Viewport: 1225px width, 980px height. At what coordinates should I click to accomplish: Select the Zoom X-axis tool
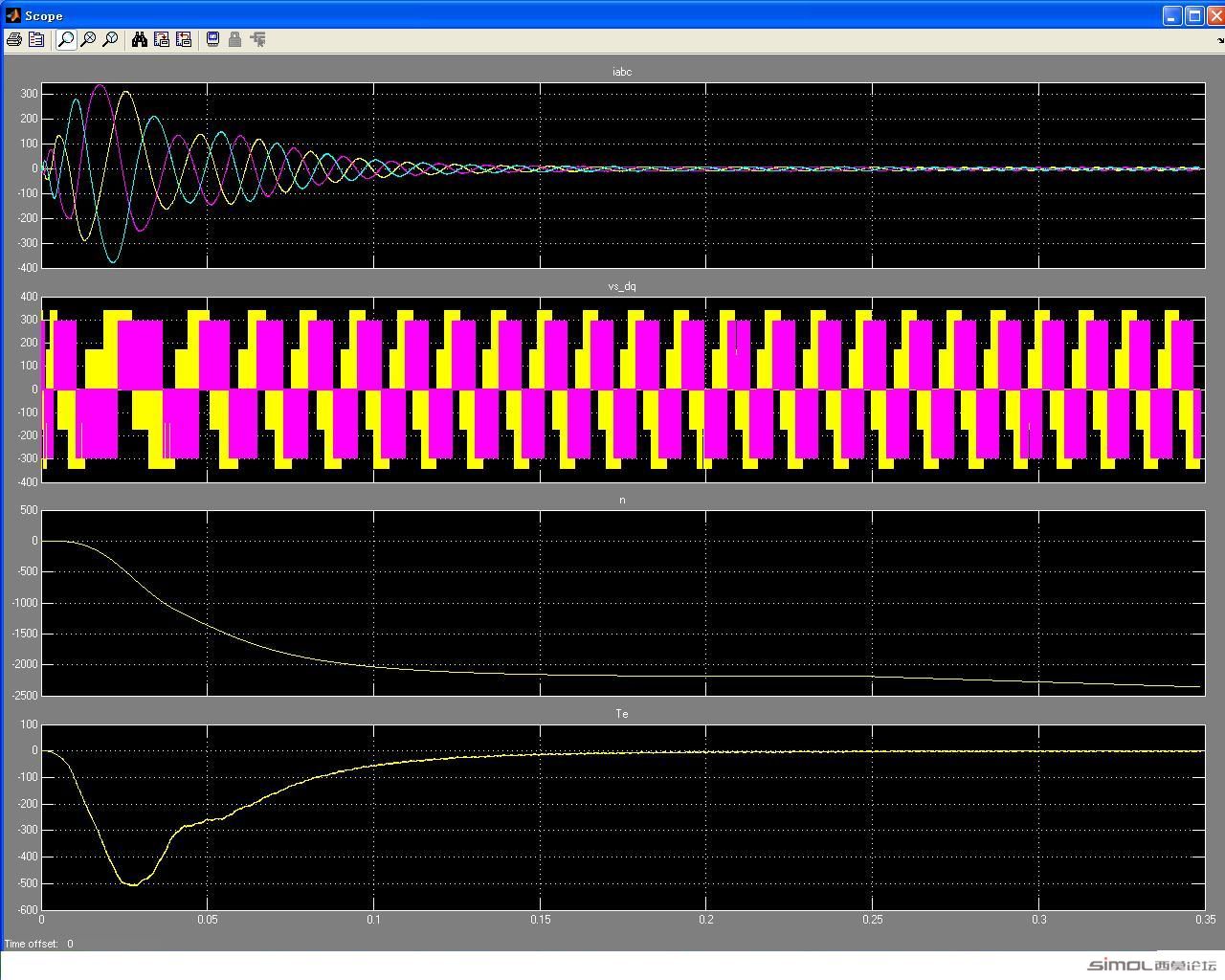point(88,39)
